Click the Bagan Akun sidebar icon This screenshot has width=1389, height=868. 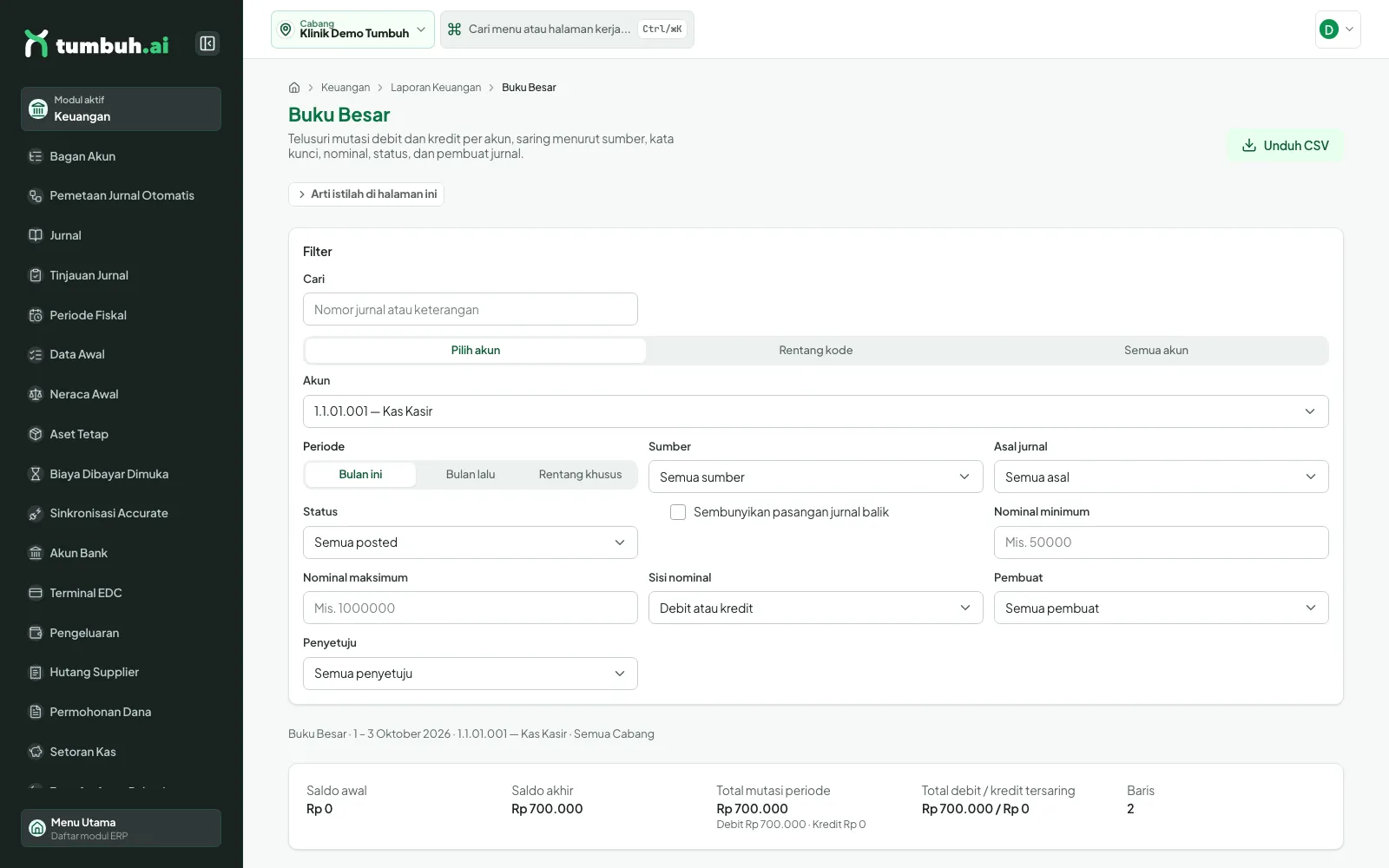[x=36, y=156]
